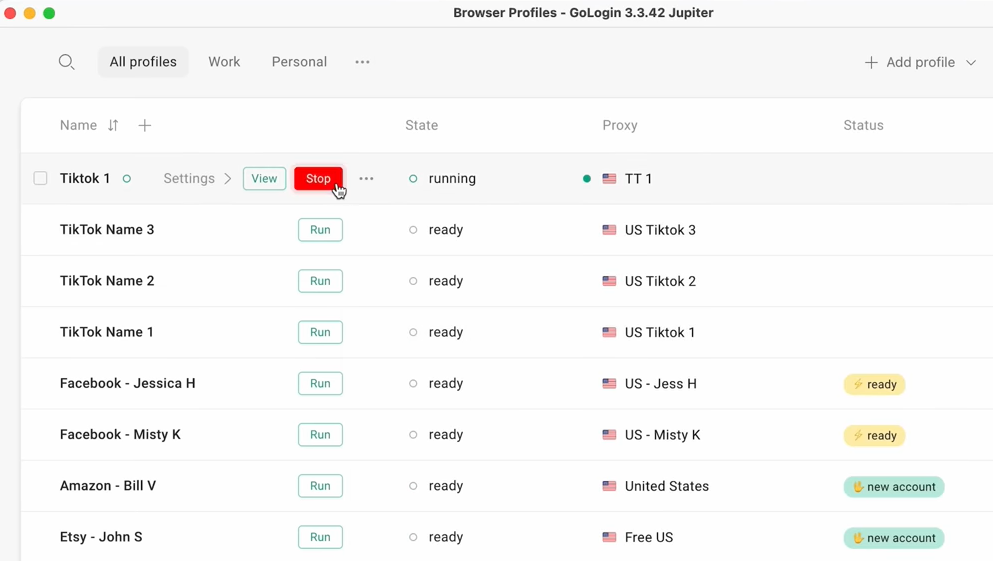Image resolution: width=993 pixels, height=561 pixels.
Task: Click the green proxy status dot before TT 1
Action: (x=586, y=179)
